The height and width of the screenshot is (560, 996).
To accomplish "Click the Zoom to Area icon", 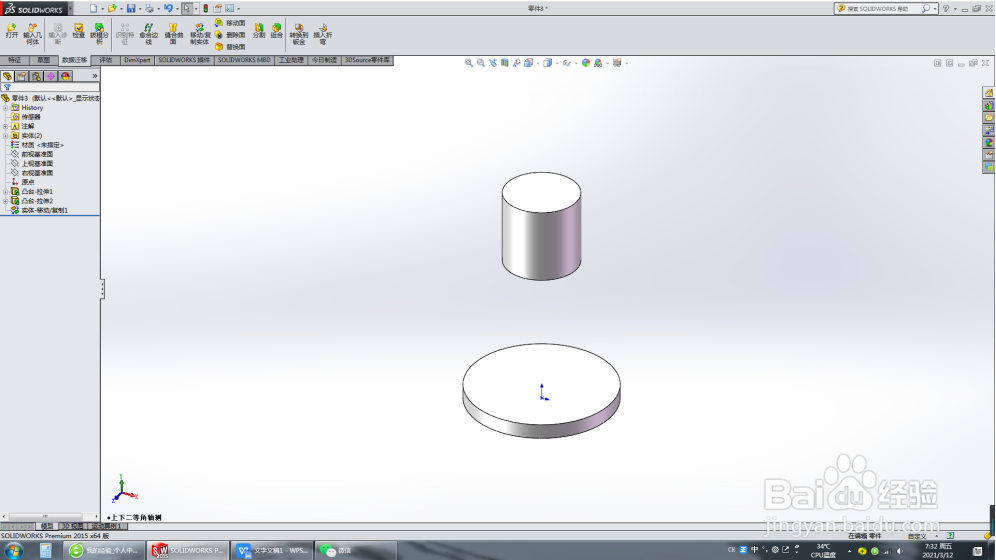I will [481, 63].
